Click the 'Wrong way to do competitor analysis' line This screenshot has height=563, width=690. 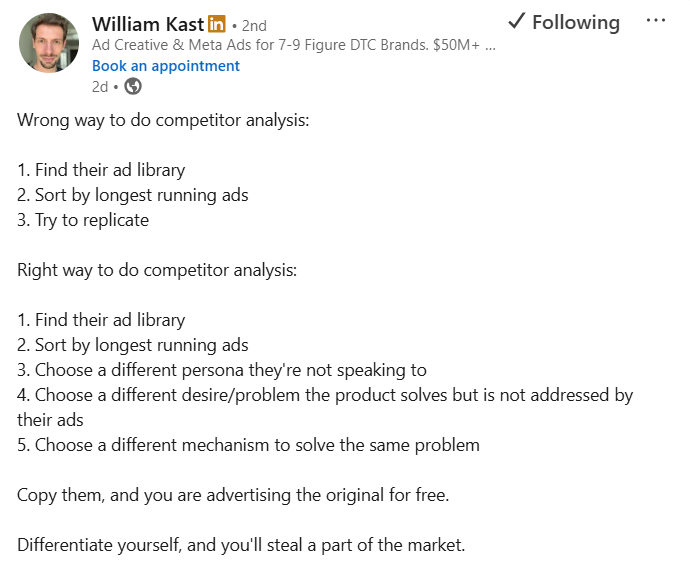coord(163,120)
